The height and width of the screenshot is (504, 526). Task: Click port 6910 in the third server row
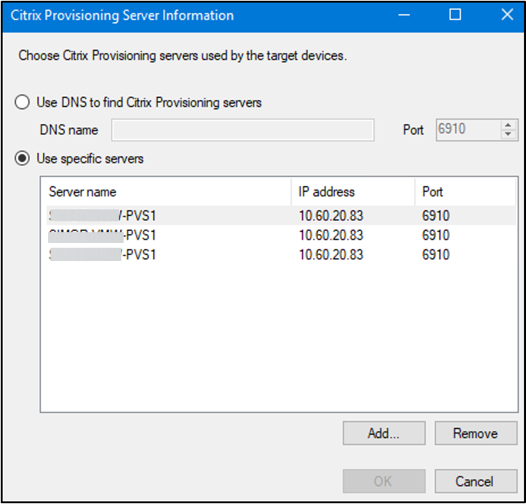[x=436, y=255]
